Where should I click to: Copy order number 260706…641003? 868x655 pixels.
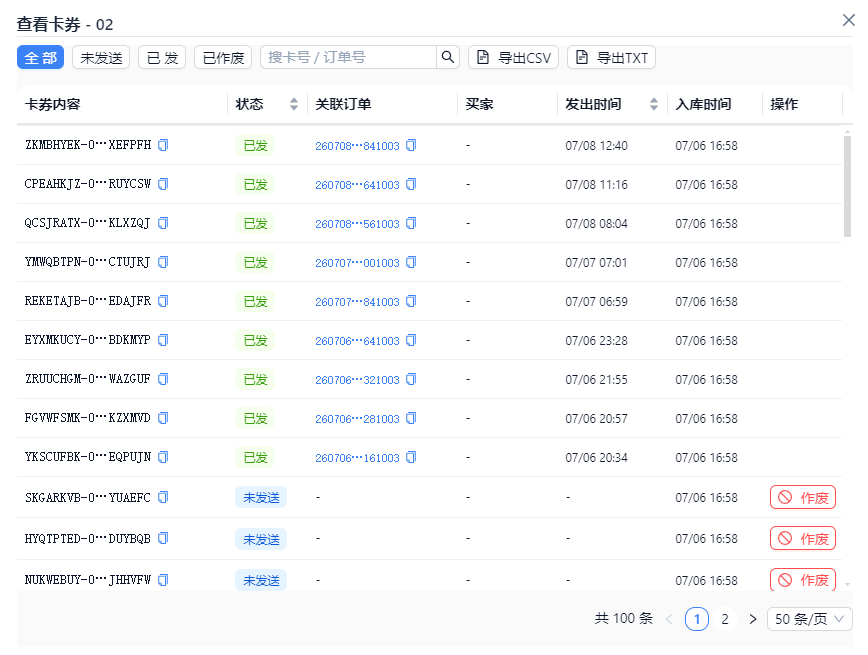coord(411,340)
